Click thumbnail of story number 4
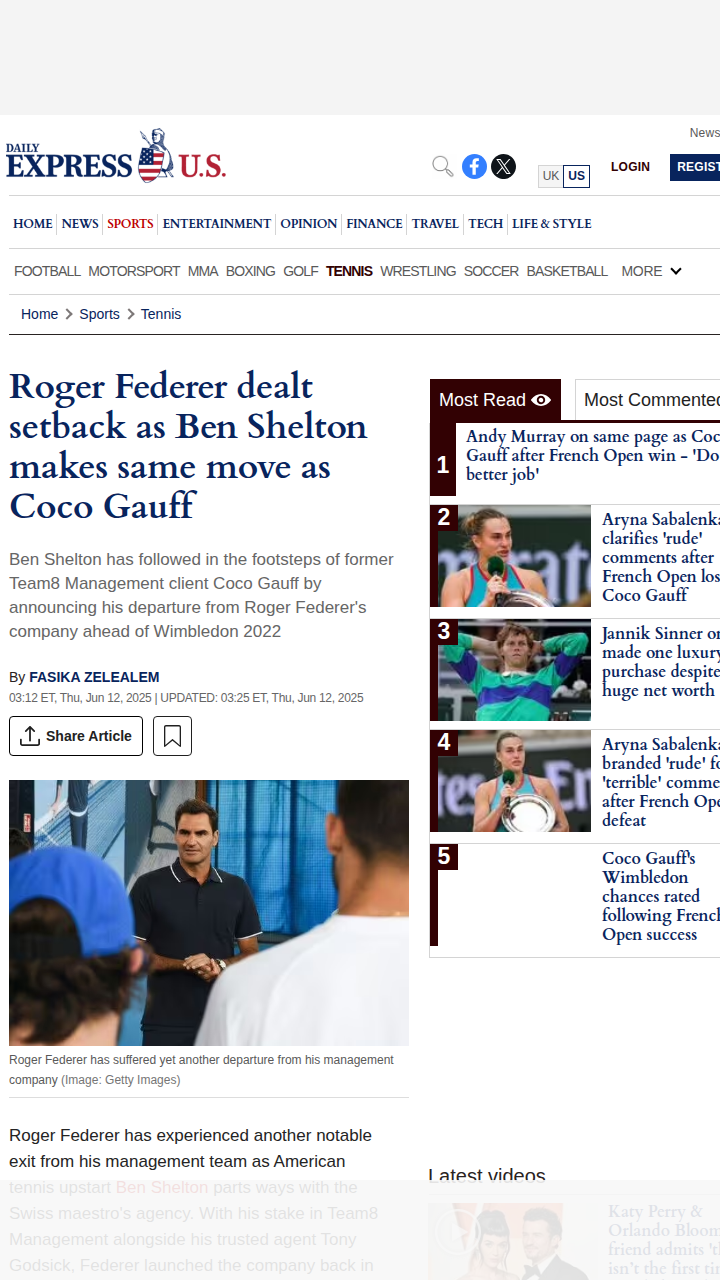Image resolution: width=720 pixels, height=1280 pixels. pyautogui.click(x=514, y=781)
